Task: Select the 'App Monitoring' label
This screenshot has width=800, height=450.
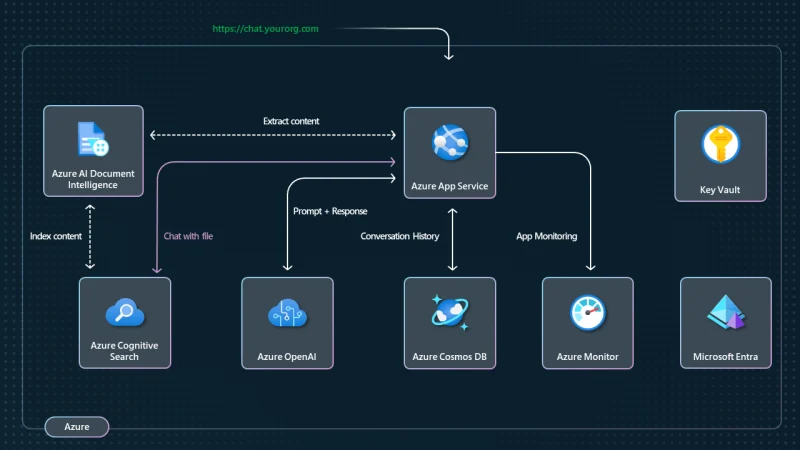Action: coord(546,236)
